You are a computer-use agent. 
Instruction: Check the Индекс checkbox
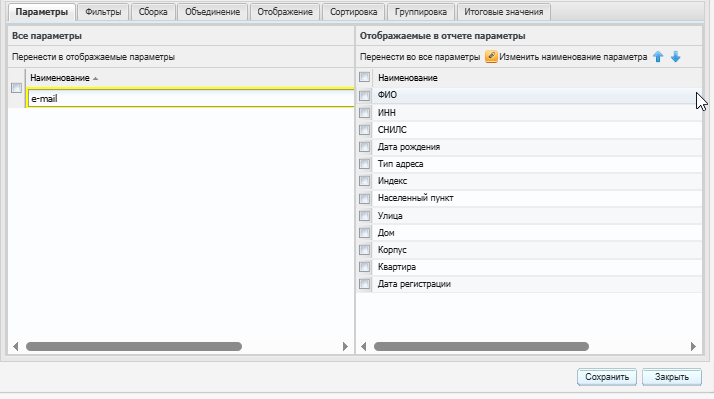coord(364,181)
